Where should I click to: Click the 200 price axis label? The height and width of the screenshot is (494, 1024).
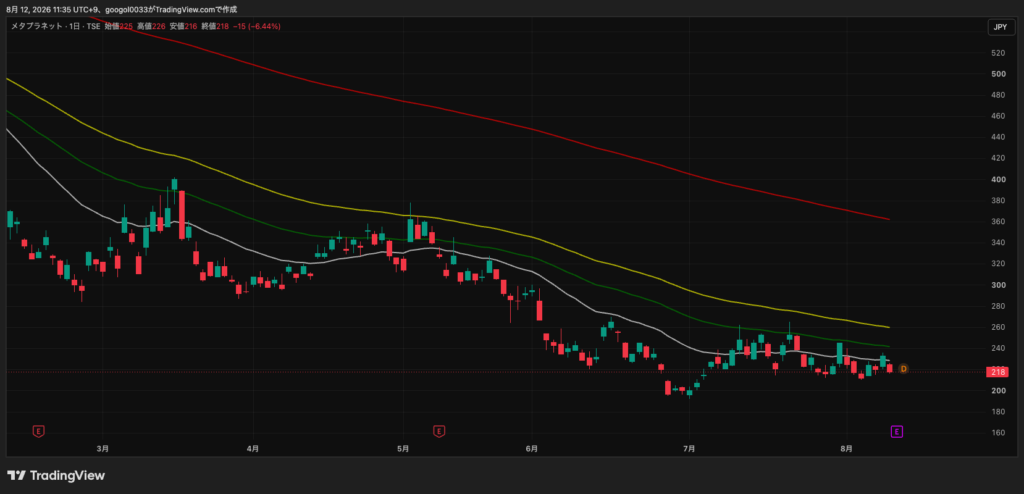tap(998, 391)
